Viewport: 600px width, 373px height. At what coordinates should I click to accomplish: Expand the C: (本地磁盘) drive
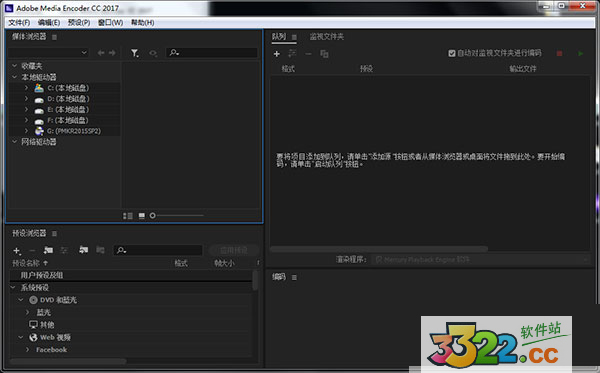26,88
